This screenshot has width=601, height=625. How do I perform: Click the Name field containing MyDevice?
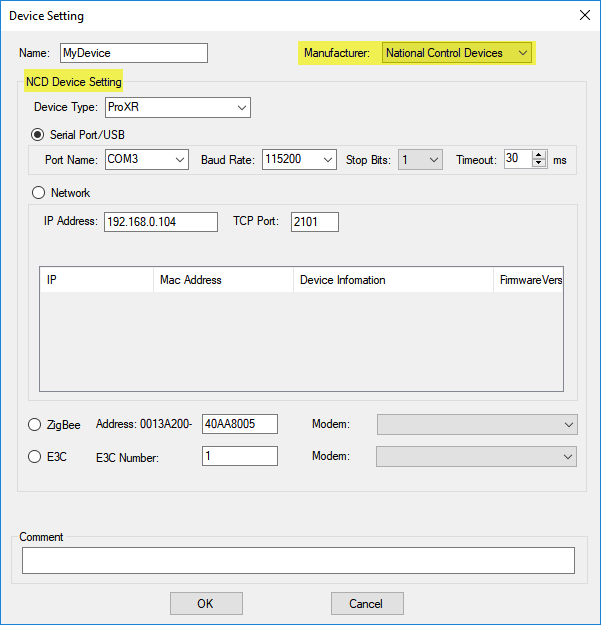coord(134,53)
